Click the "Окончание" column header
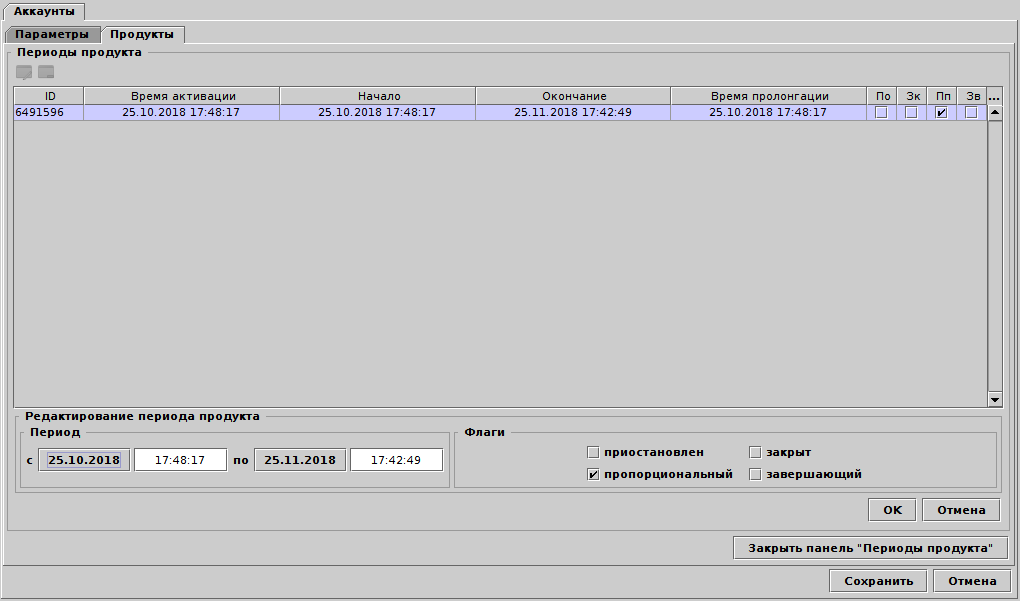This screenshot has height=601, width=1020. click(x=573, y=95)
